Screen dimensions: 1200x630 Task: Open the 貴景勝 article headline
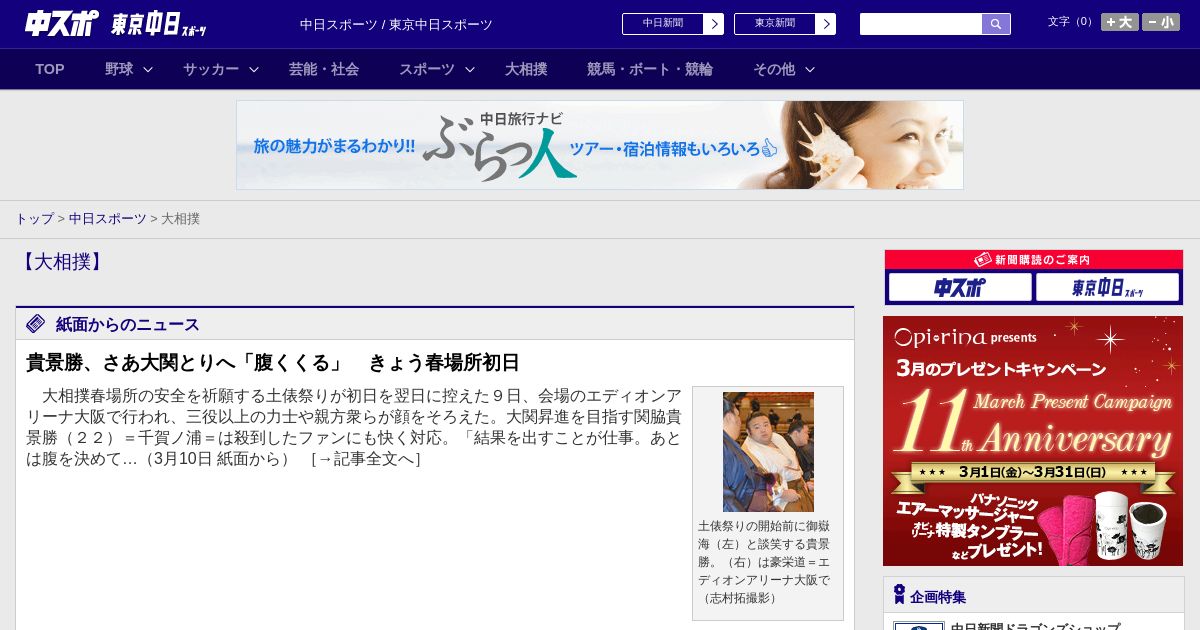point(273,362)
